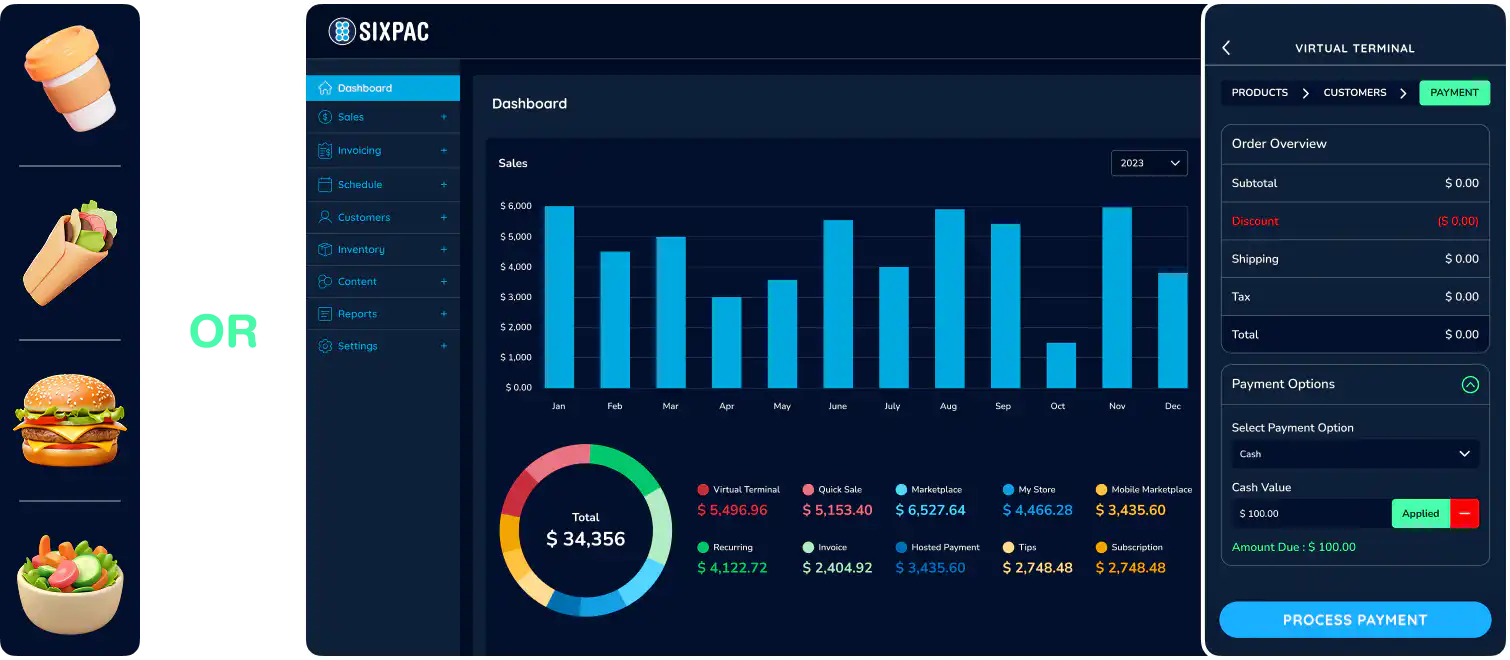Go back using Virtual Terminal back arrow
Viewport: 1510px width, 660px height.
tap(1227, 48)
